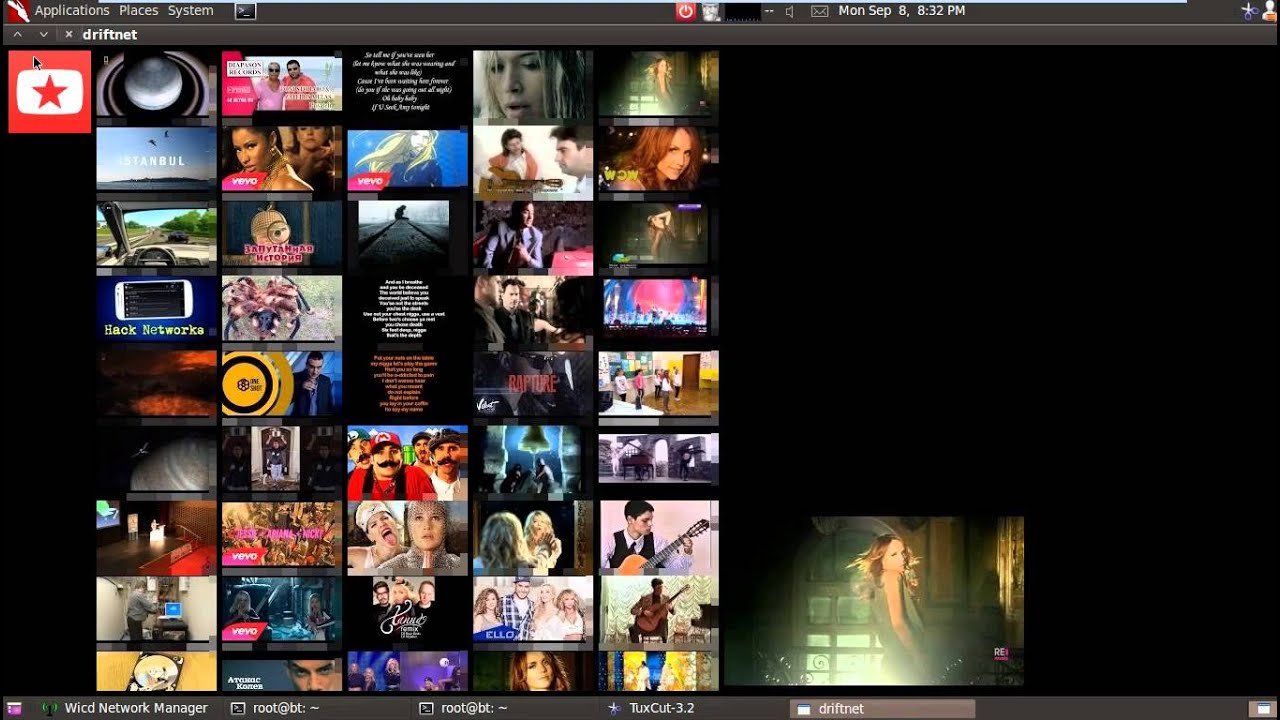1280x720 pixels.
Task: Select the Jessie Ariana Nicki vevo thumbnail
Action: [x=282, y=535]
